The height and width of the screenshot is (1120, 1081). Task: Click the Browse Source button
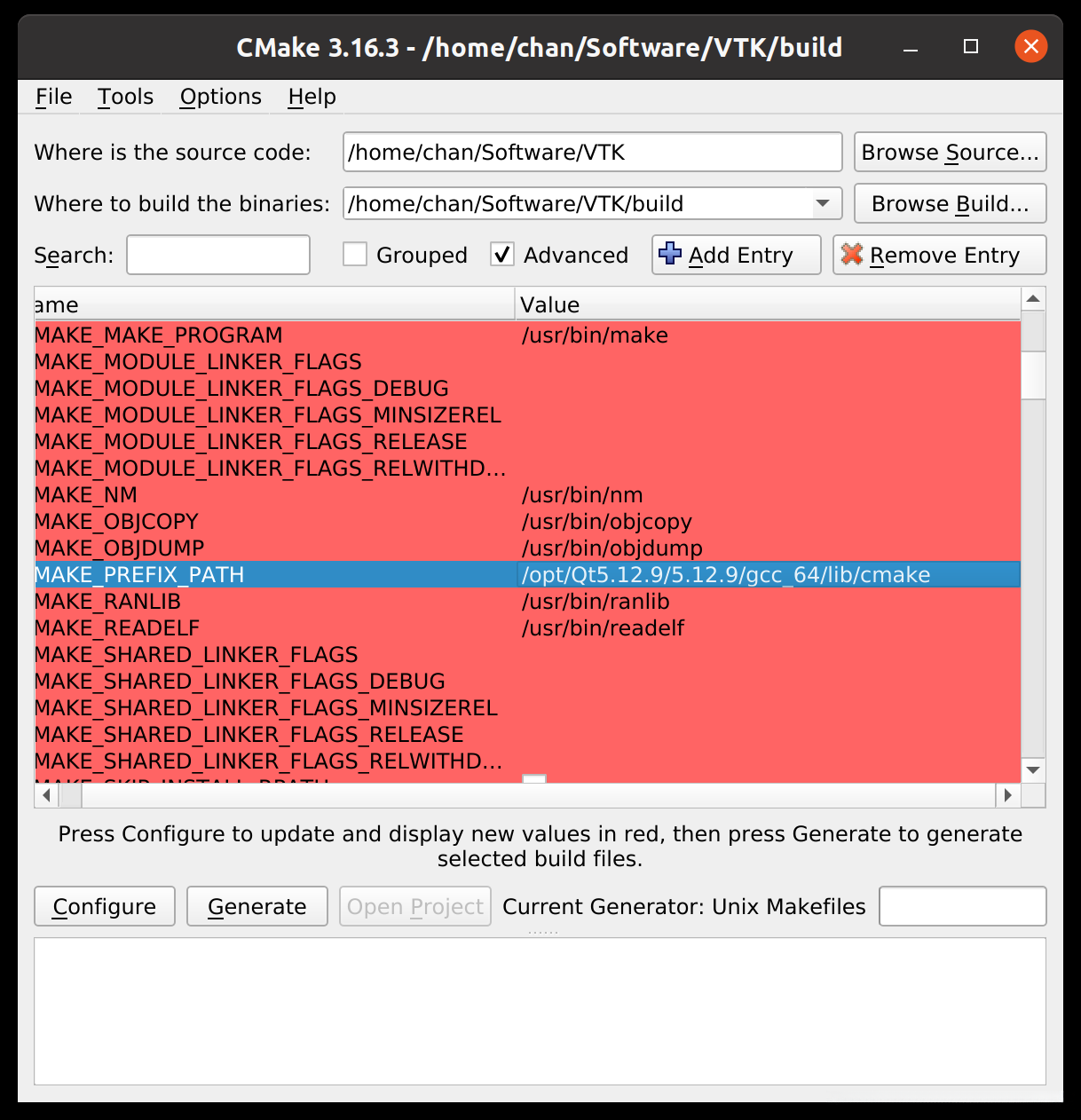point(950,152)
